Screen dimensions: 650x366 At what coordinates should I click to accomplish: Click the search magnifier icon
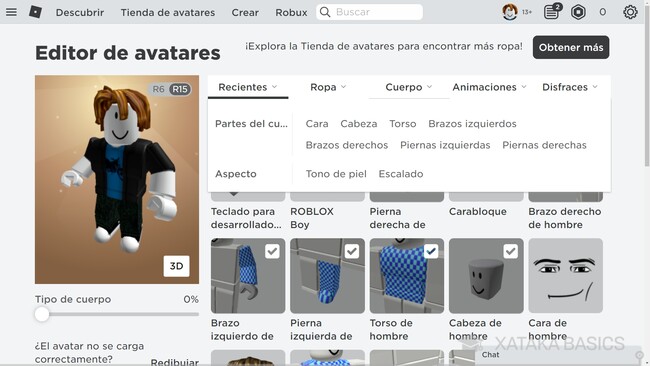click(x=325, y=12)
